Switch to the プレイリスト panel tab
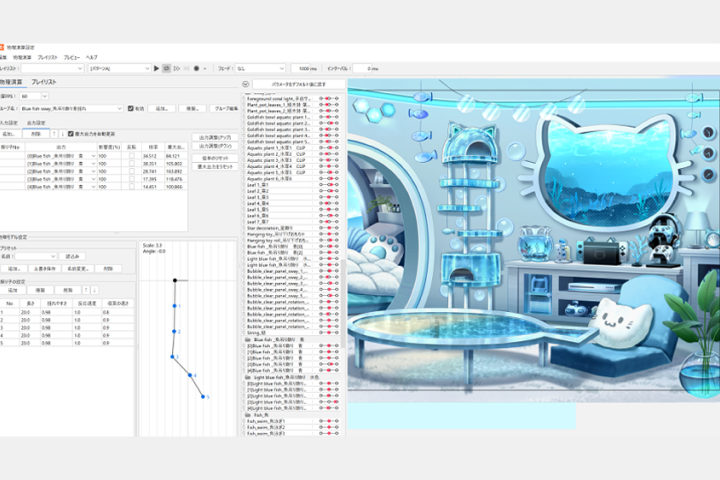The height and width of the screenshot is (480, 720). 44,82
